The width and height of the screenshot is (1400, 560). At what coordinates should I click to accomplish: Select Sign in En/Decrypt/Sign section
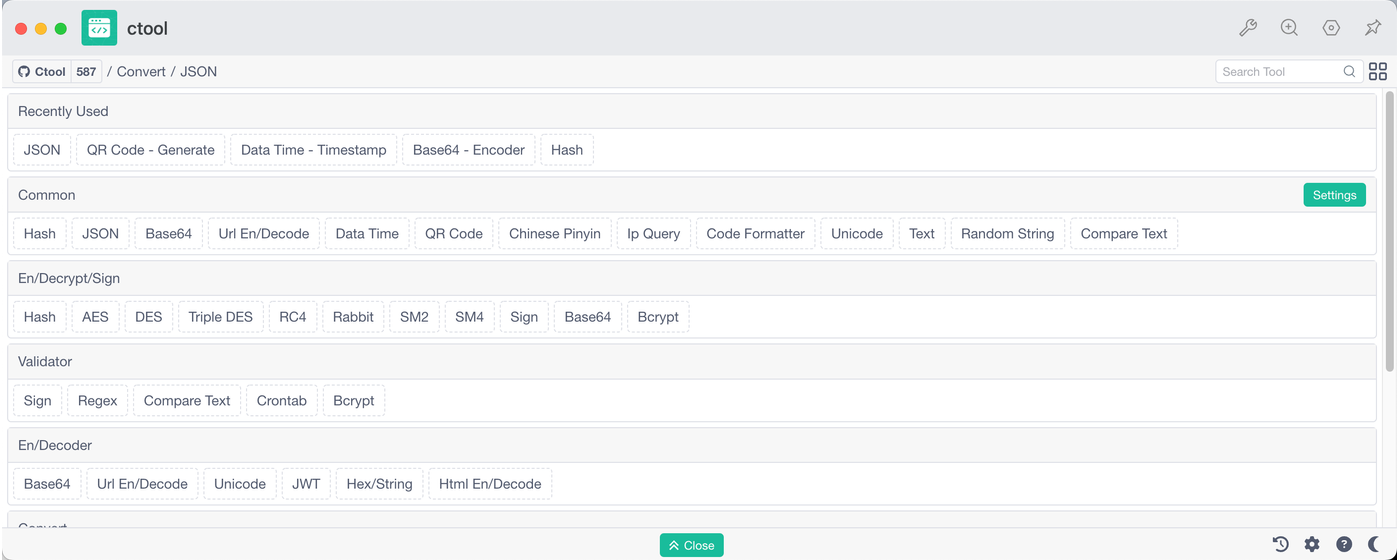(x=524, y=317)
